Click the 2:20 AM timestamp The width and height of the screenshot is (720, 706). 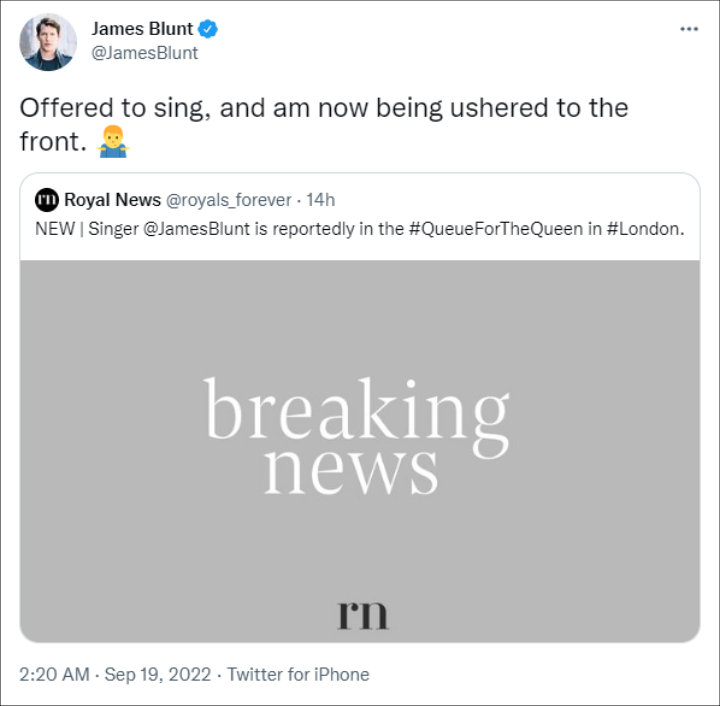point(54,674)
